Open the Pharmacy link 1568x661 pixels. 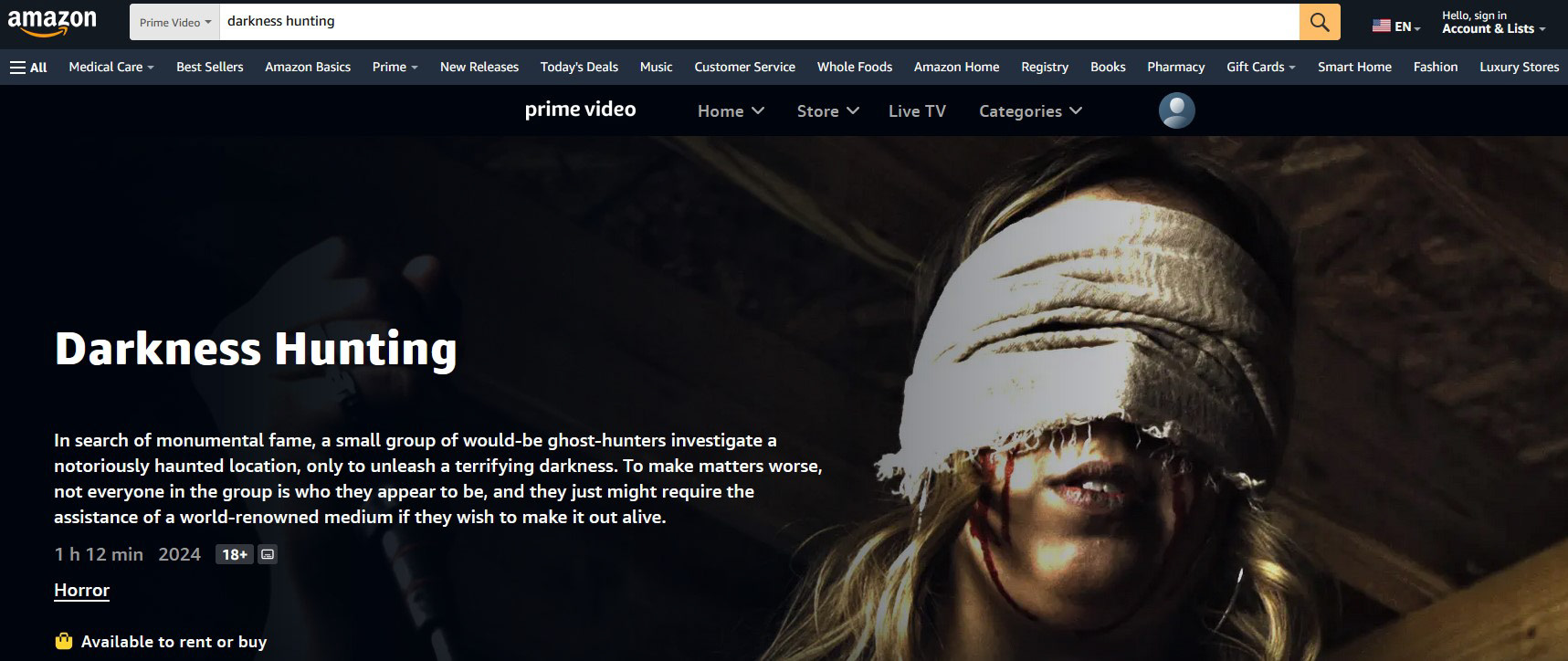coord(1176,67)
